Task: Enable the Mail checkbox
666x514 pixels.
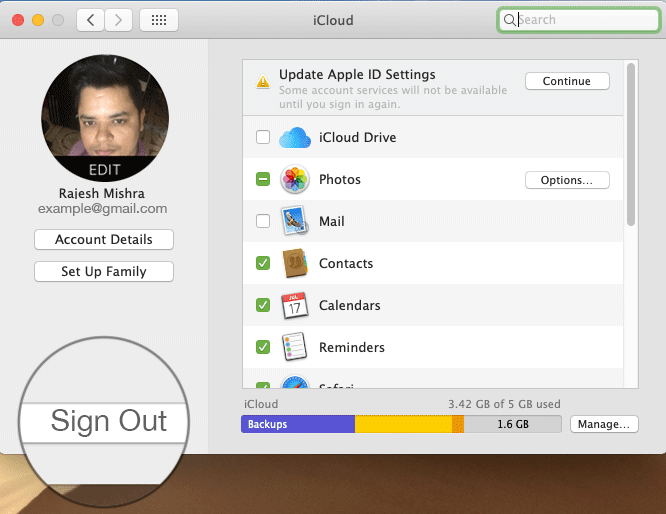Action: [263, 221]
